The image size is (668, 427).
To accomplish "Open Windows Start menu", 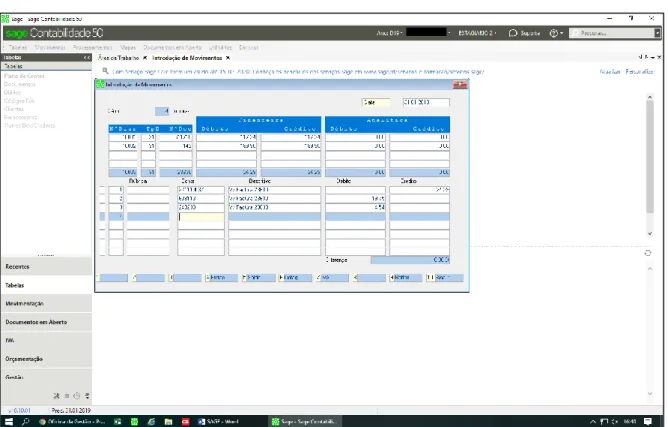I will pyautogui.click(x=9, y=421).
